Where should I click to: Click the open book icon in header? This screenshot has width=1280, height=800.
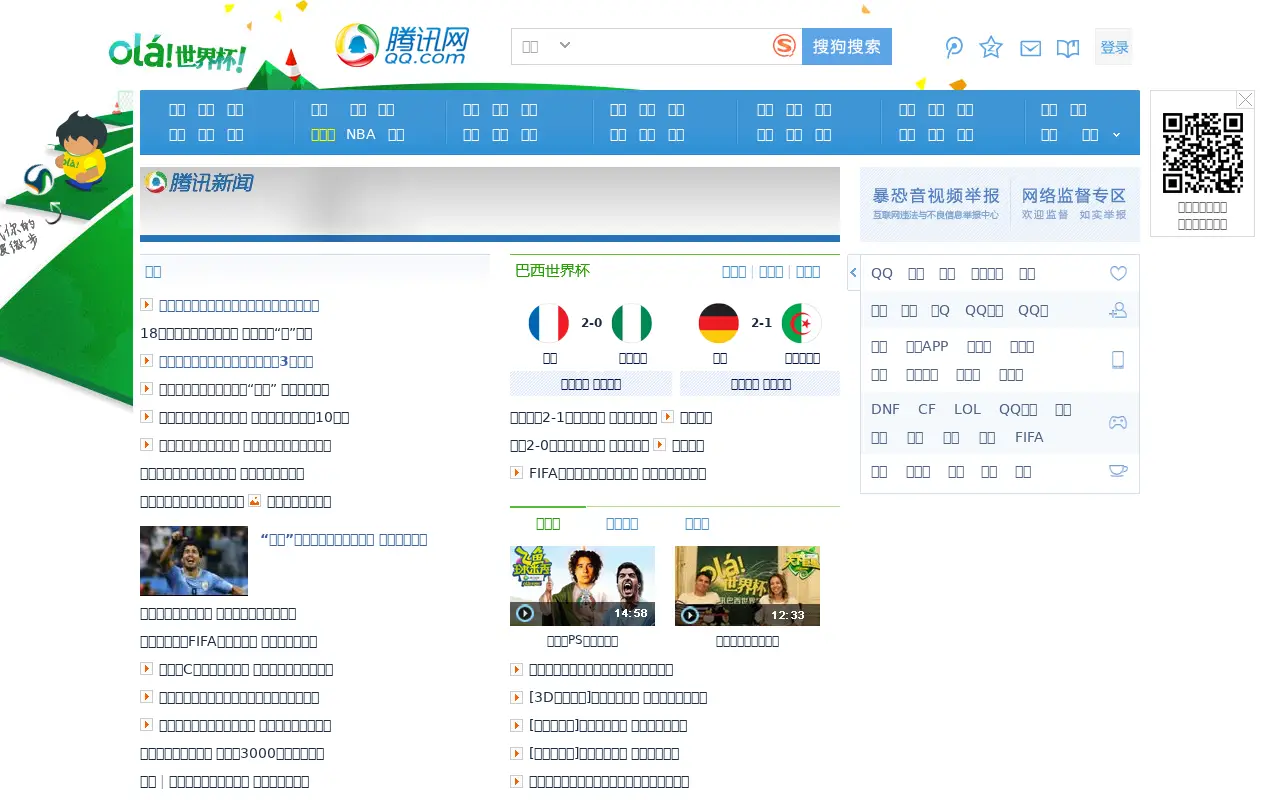(x=1068, y=48)
